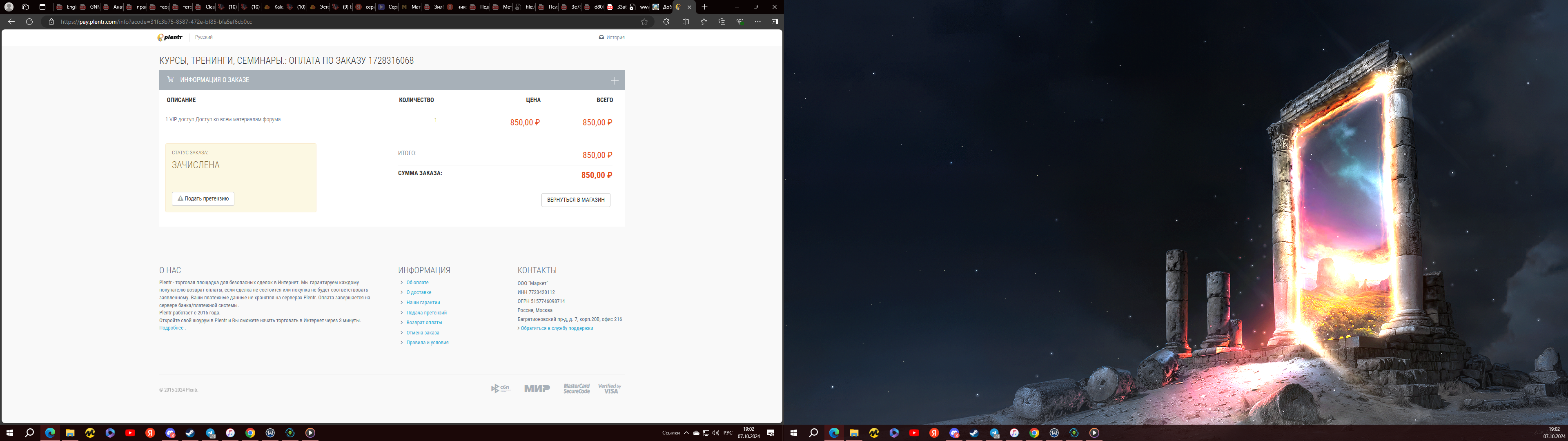Click the 'ИНН 7723420112' contact line

pyautogui.click(x=536, y=292)
